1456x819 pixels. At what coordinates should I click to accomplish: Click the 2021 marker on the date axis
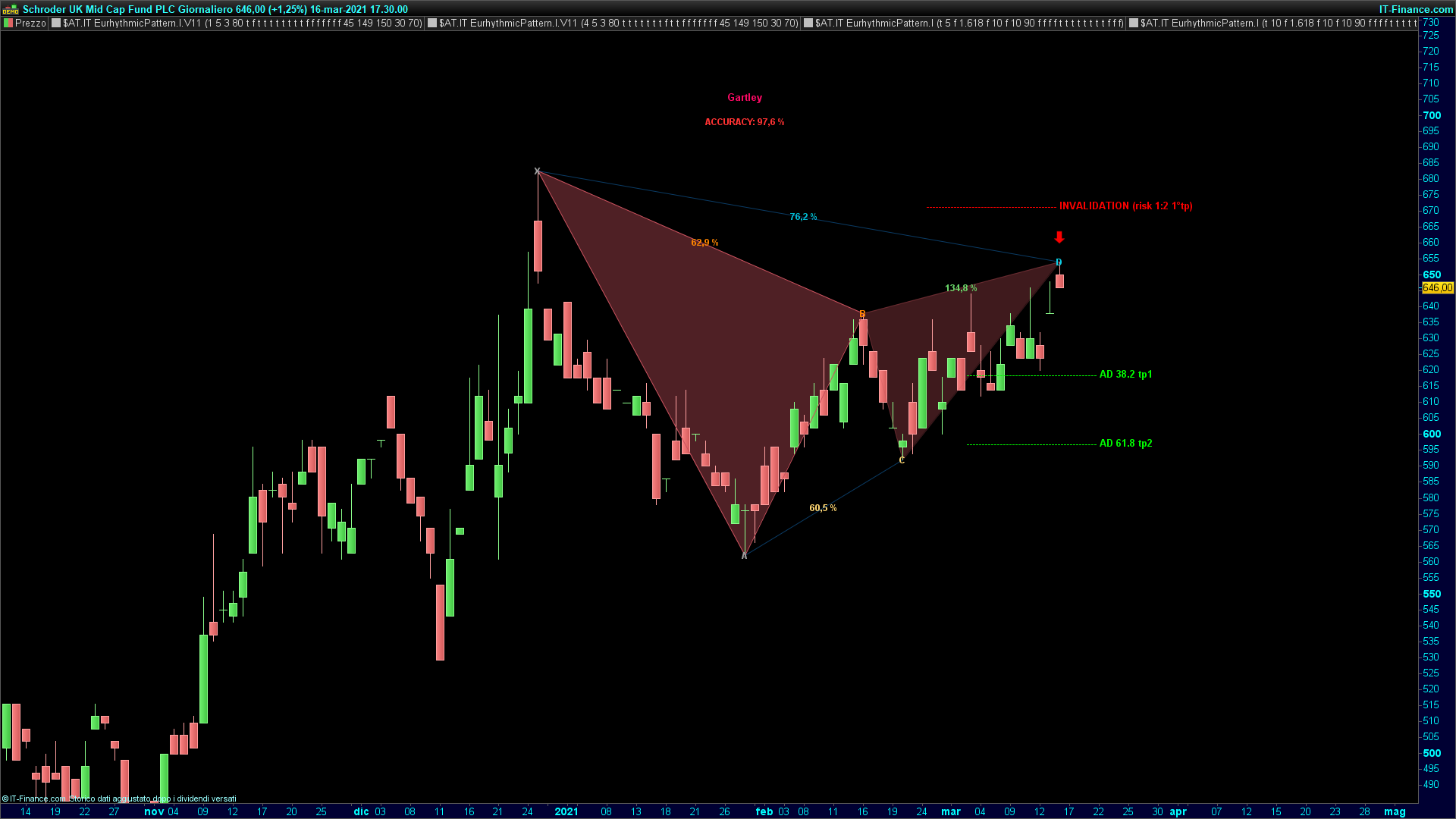click(x=566, y=811)
